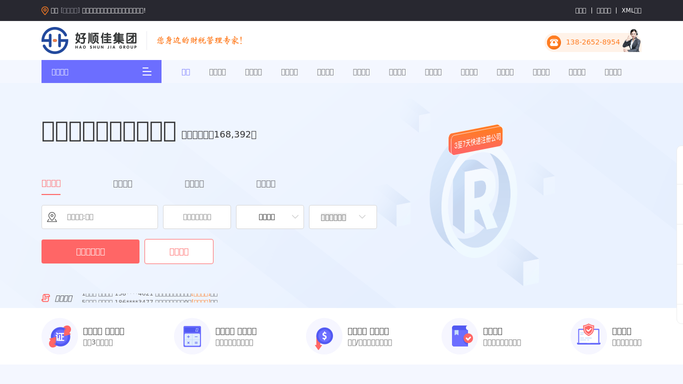
Task: Click the text input field left of the dropdowns
Action: tap(197, 217)
